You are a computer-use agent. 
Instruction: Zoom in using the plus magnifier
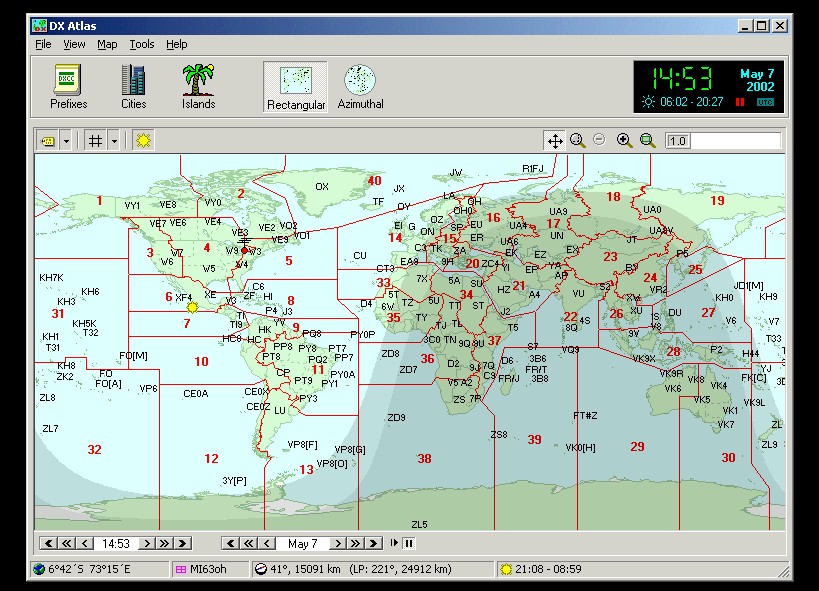coord(625,141)
